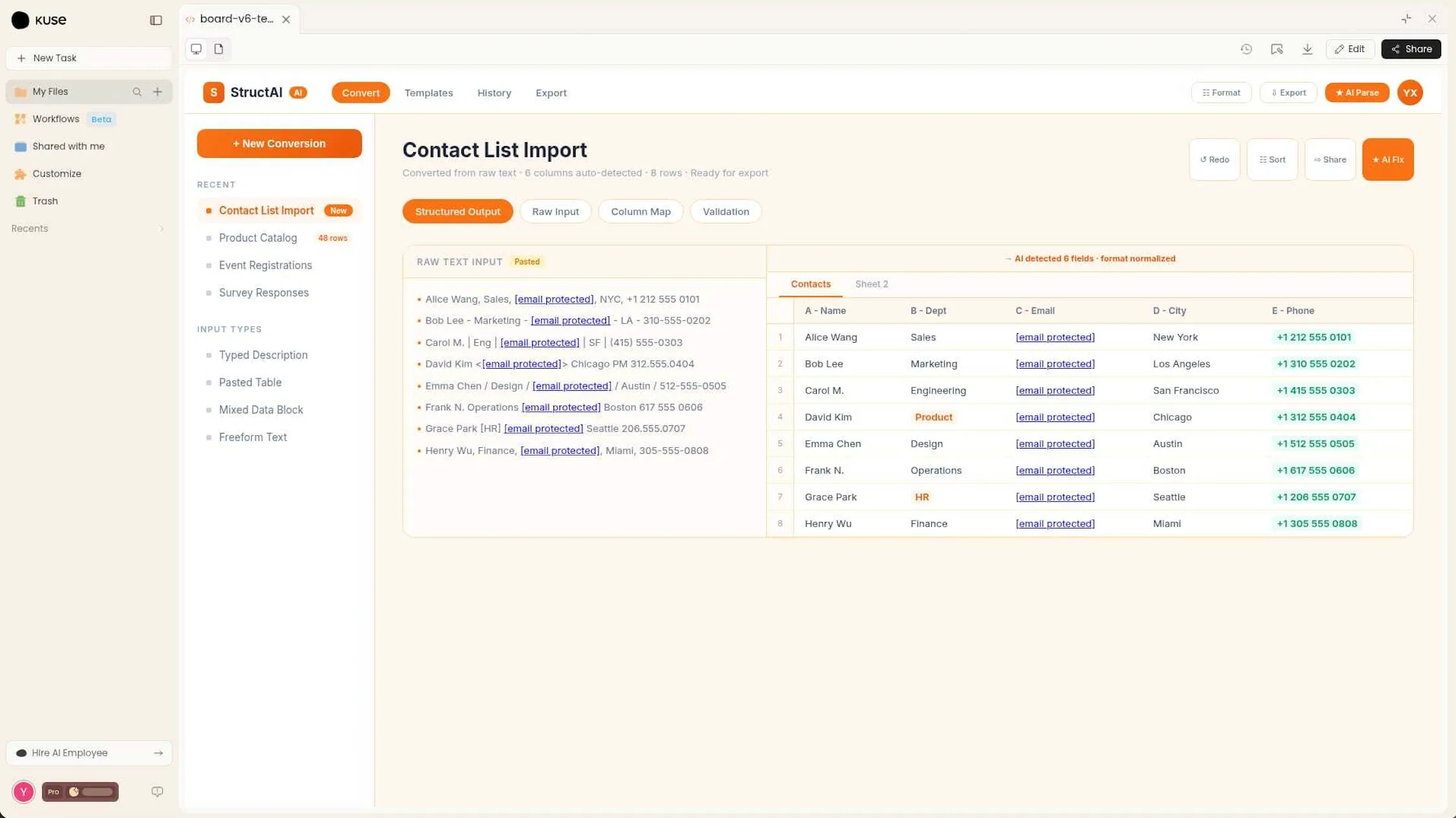
Task: Choose Mixed Data Block input type
Action: point(279,409)
